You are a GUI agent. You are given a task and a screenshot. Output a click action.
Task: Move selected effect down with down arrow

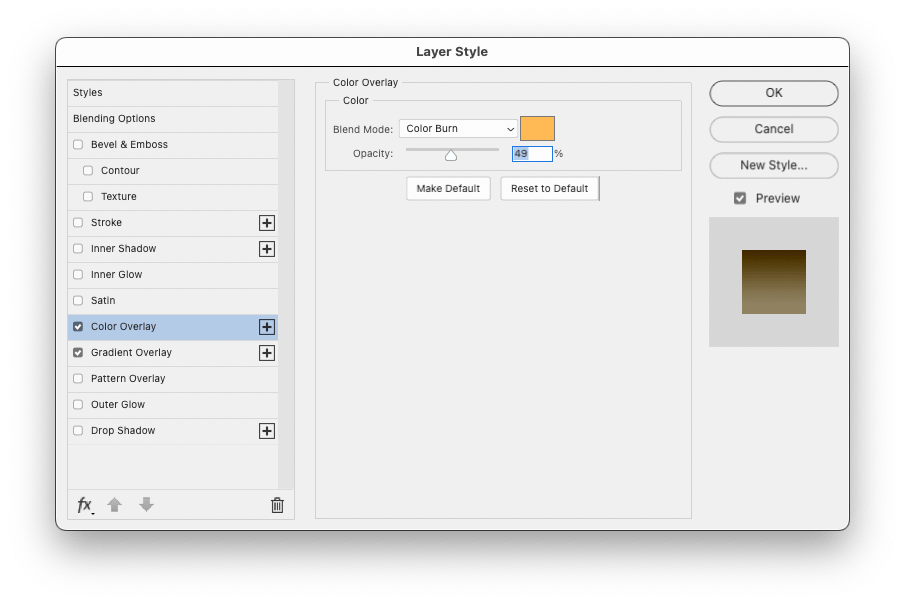point(146,505)
